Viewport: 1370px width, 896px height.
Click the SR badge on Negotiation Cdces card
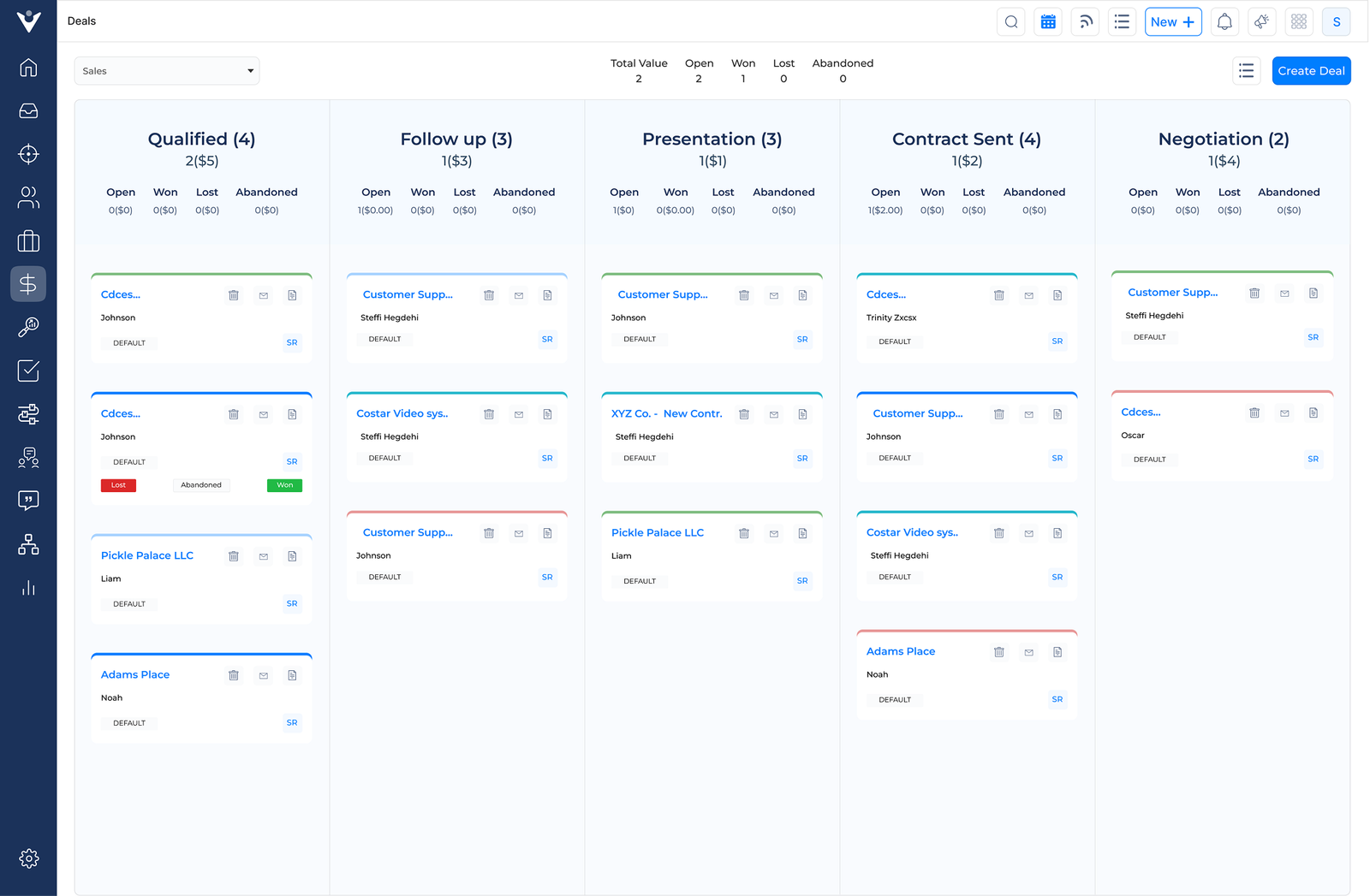[x=1313, y=460]
